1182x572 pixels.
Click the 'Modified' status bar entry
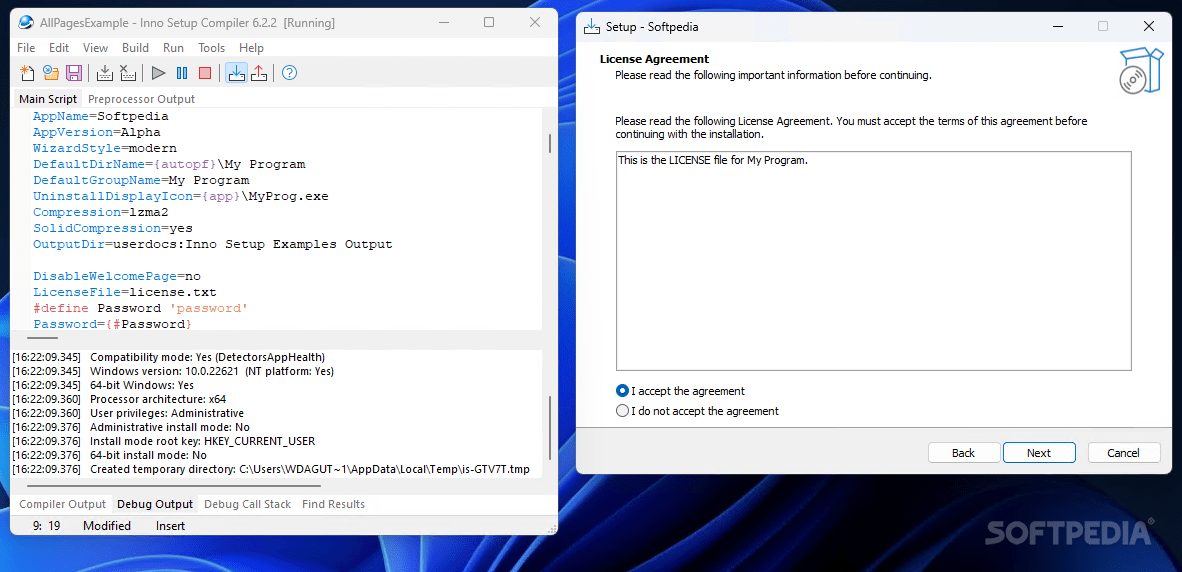point(106,526)
